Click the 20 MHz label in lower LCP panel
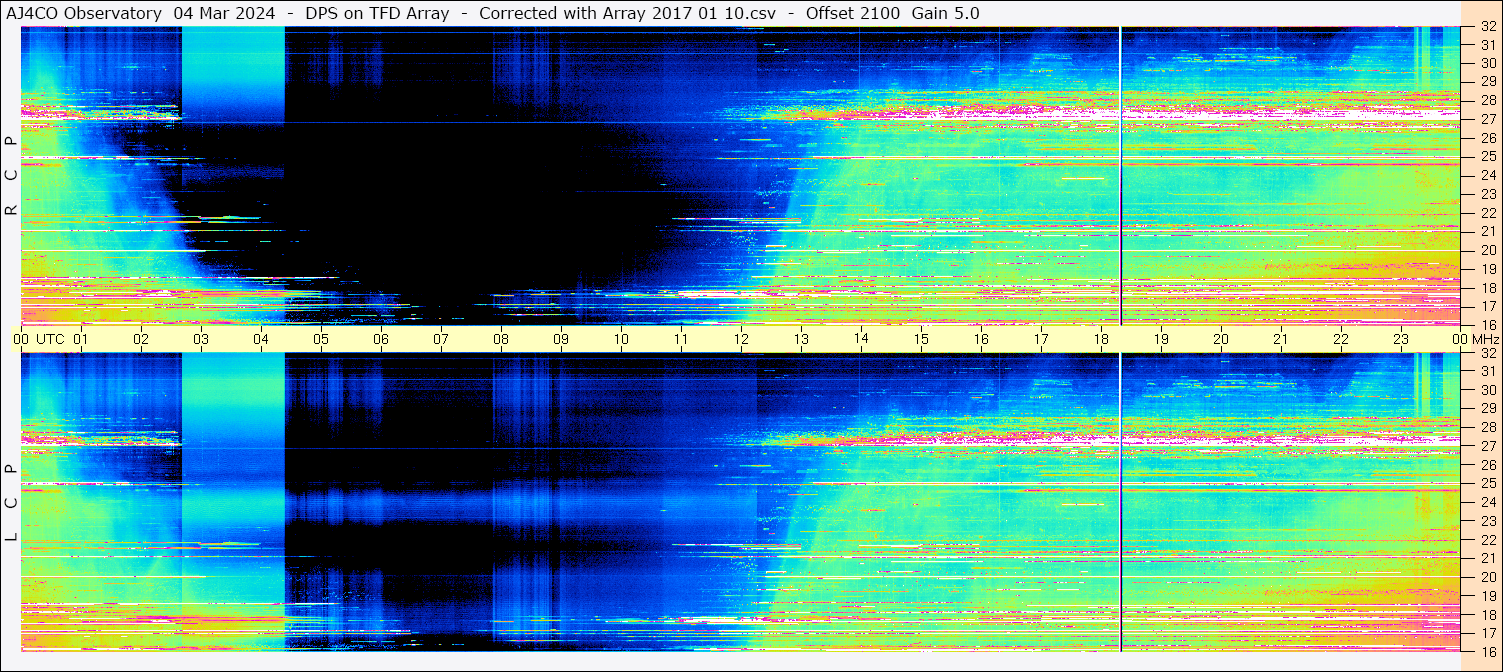This screenshot has height=672, width=1503. 1487,577
